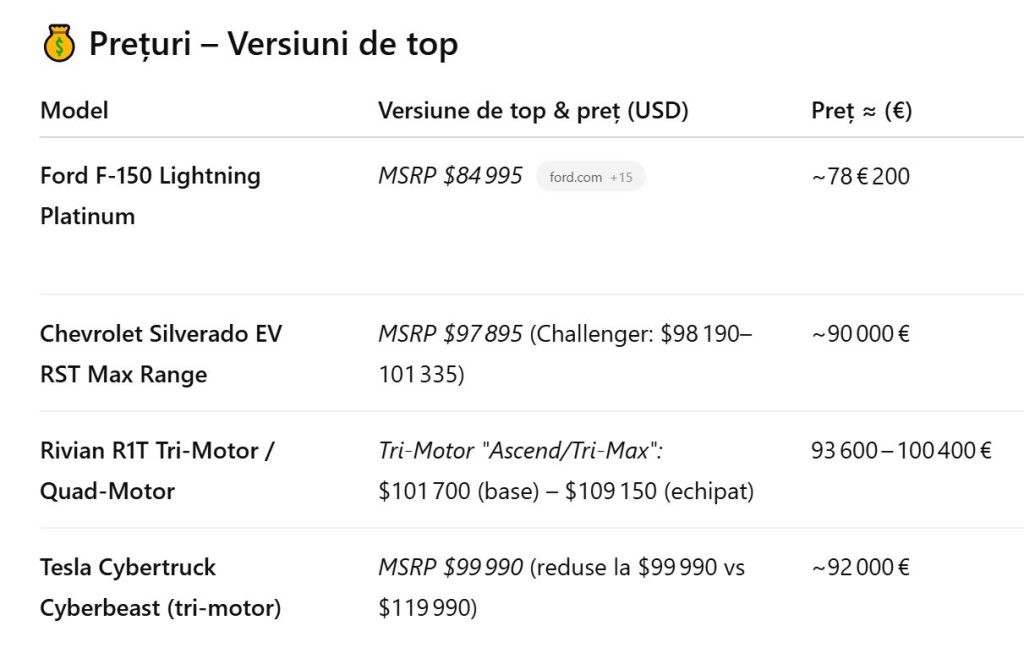The width and height of the screenshot is (1024, 648).
Task: Select the Ford F-150 Lightning Platinum cell
Action: click(x=150, y=195)
